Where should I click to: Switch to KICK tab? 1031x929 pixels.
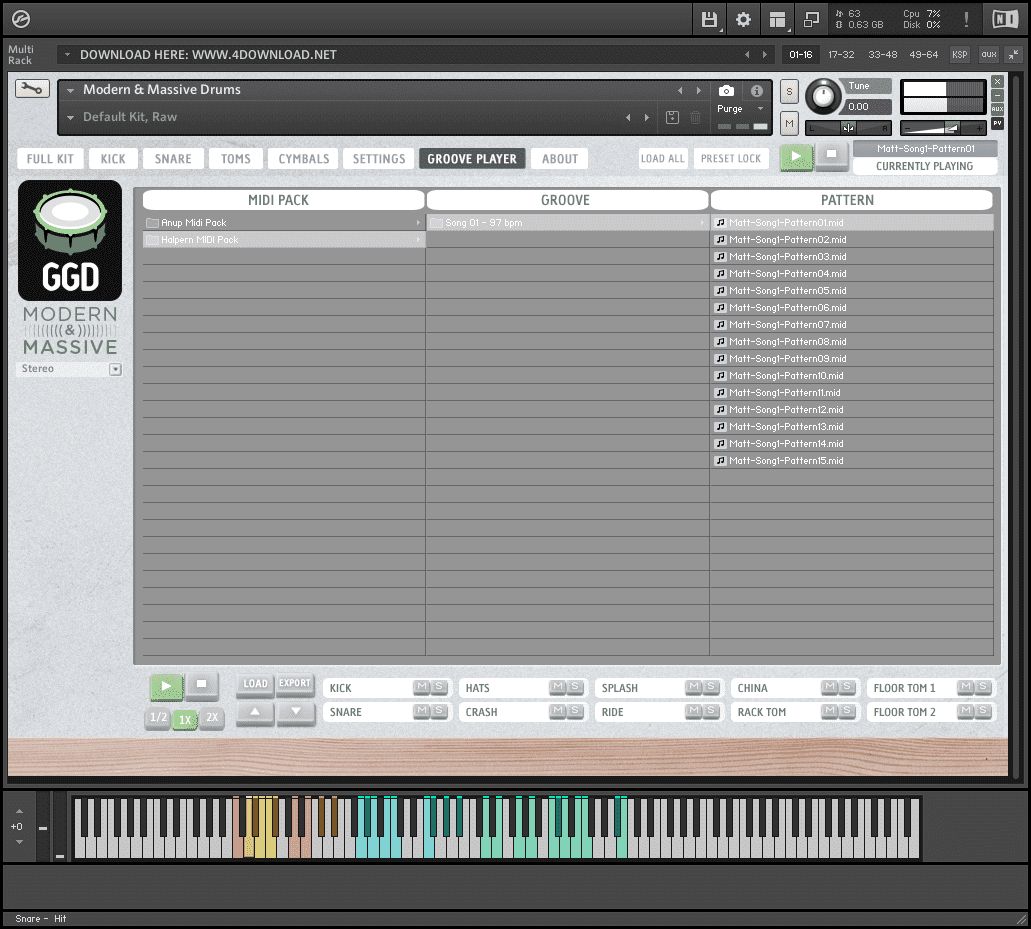pos(113,159)
